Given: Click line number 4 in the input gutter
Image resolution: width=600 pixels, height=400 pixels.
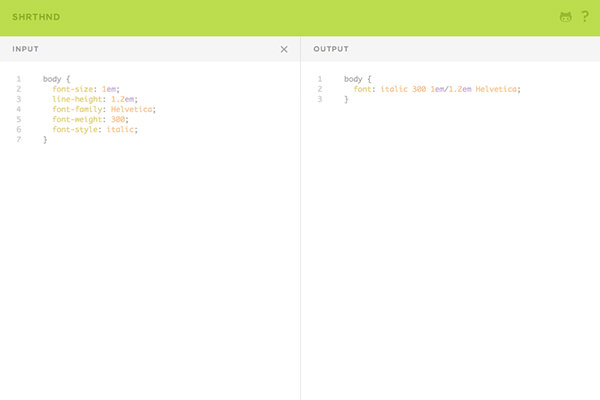Looking at the screenshot, I should coord(18,109).
